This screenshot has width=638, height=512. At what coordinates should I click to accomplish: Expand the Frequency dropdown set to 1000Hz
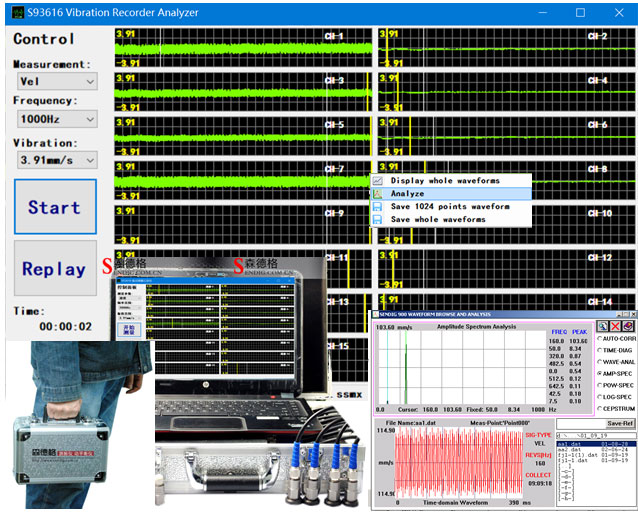click(56, 119)
